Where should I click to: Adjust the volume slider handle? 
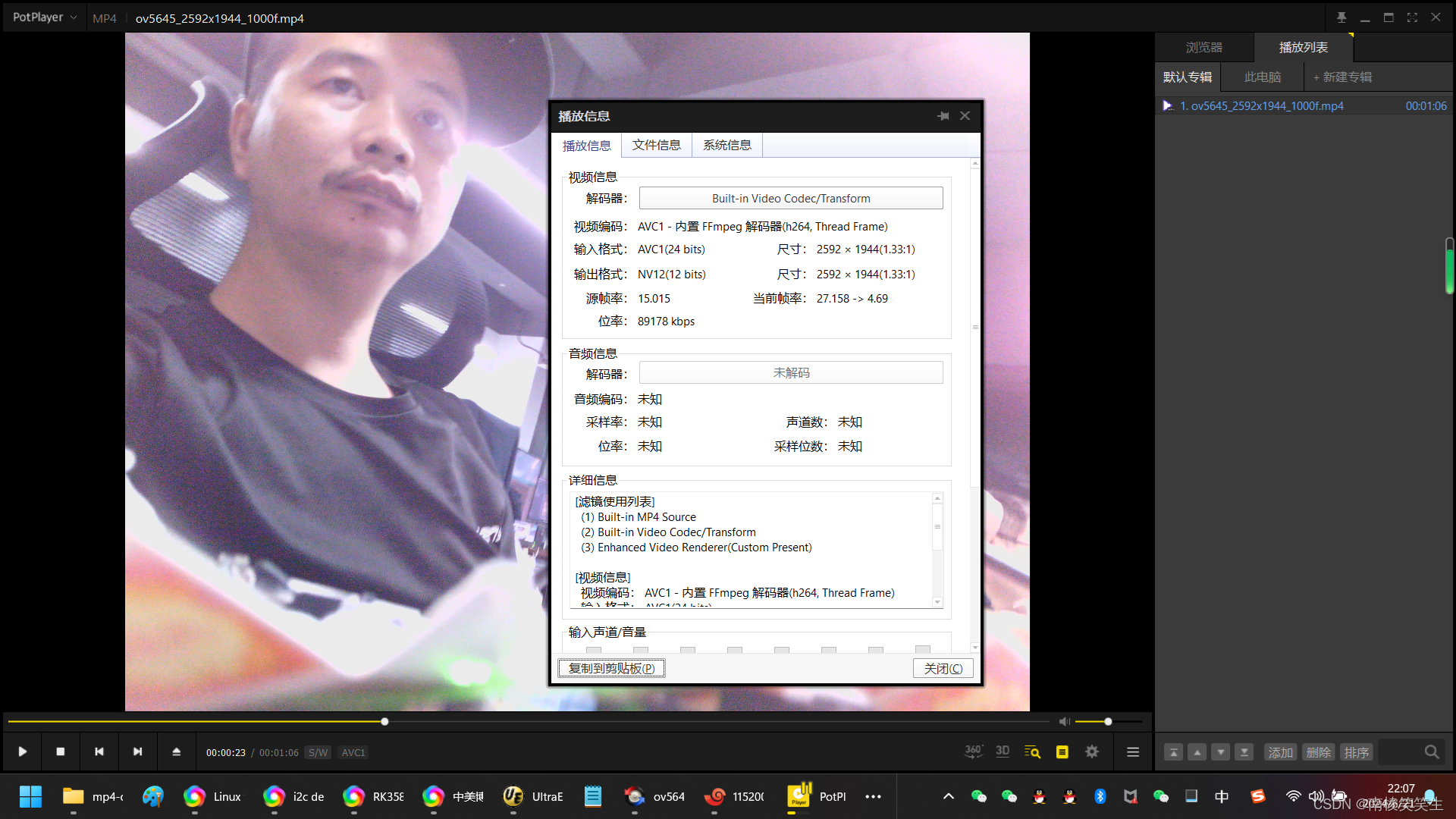coord(1108,721)
